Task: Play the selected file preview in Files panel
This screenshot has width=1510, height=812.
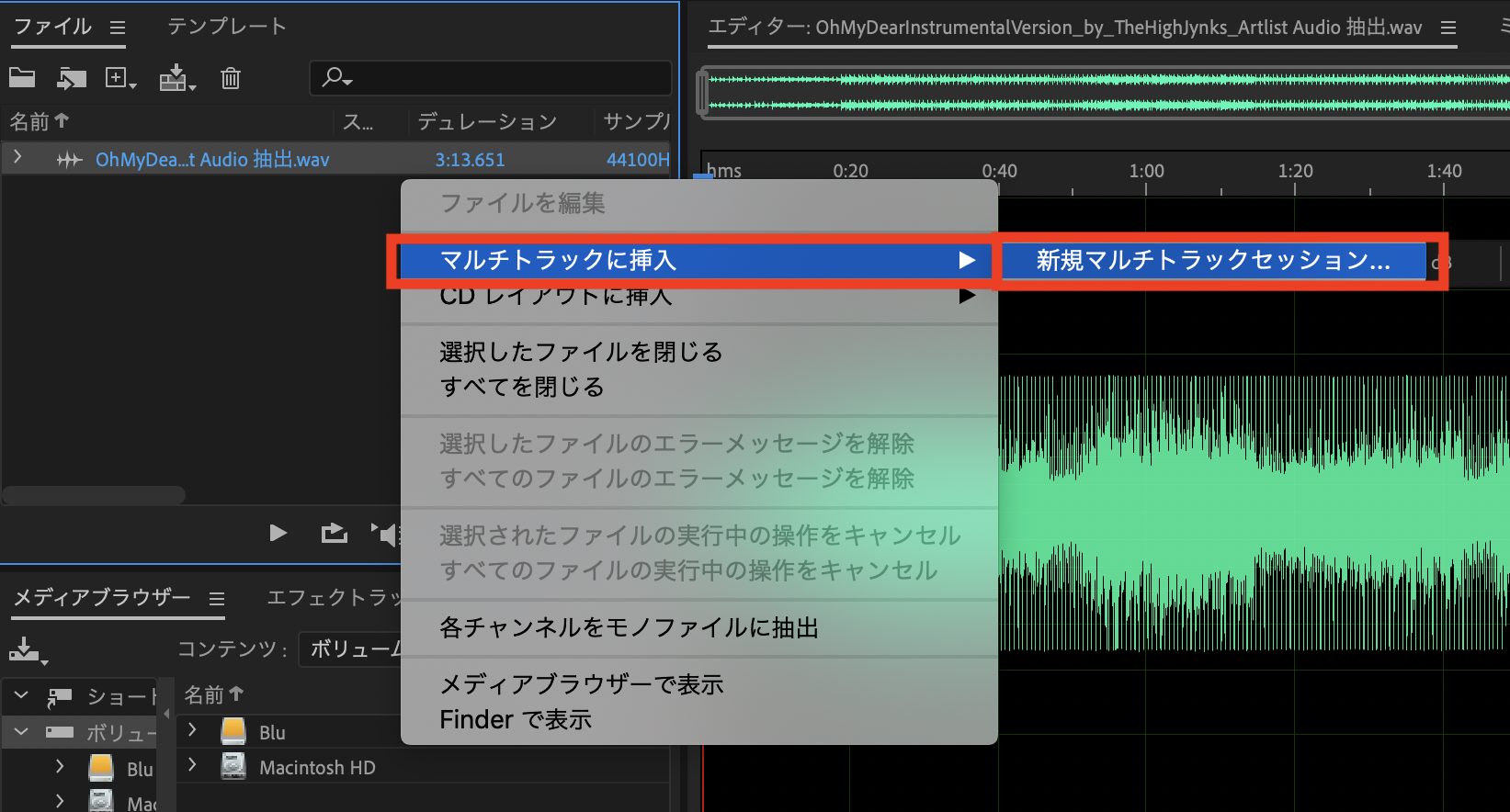Action: (278, 533)
